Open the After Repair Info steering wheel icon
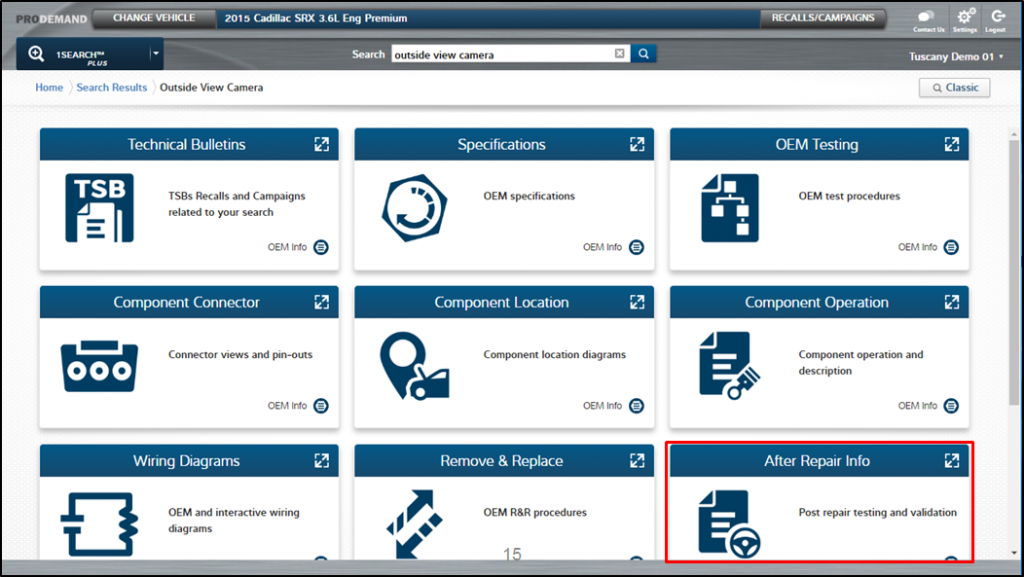The width and height of the screenshot is (1024, 577). tap(729, 524)
